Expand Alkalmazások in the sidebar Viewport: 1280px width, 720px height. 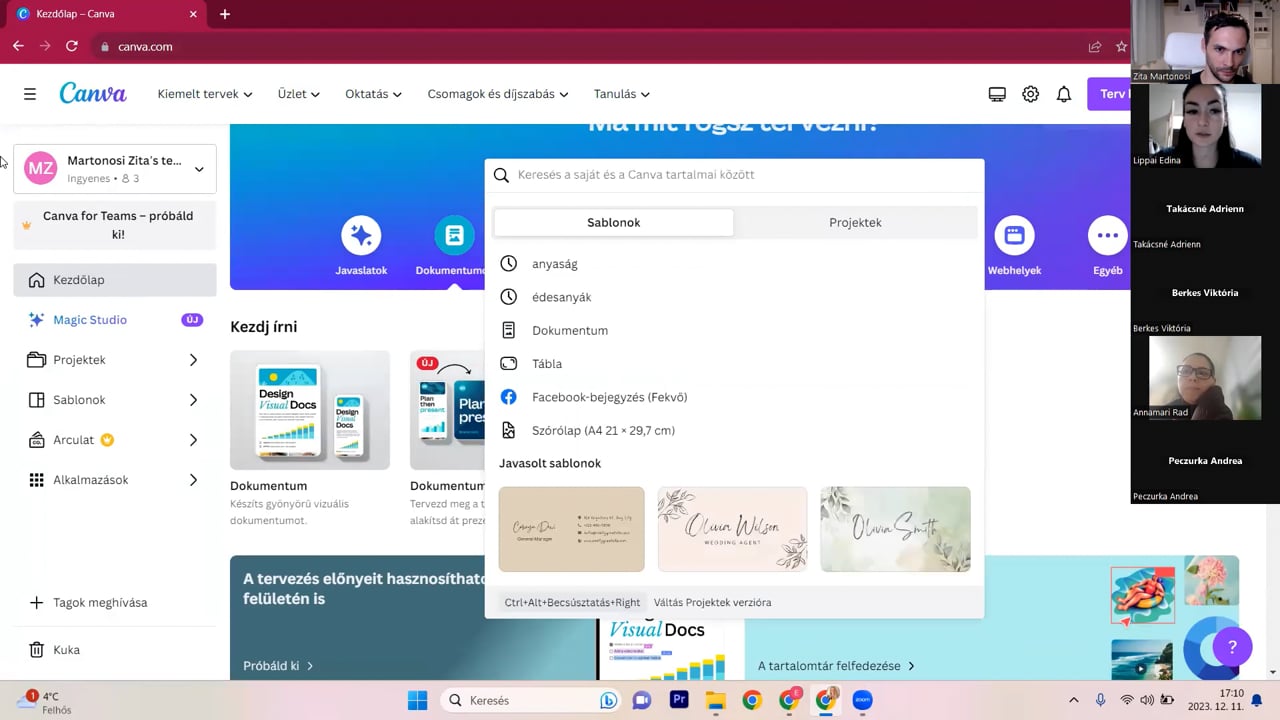tap(193, 480)
